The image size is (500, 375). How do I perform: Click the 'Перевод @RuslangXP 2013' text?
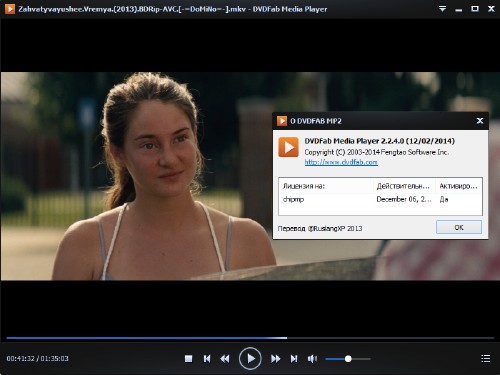point(320,228)
